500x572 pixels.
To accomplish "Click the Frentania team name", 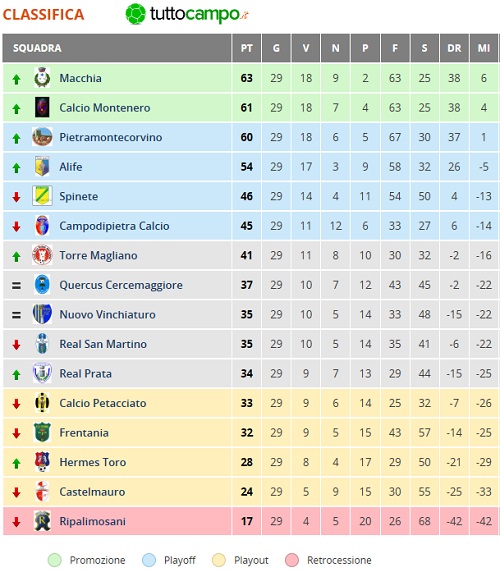I will tap(84, 433).
